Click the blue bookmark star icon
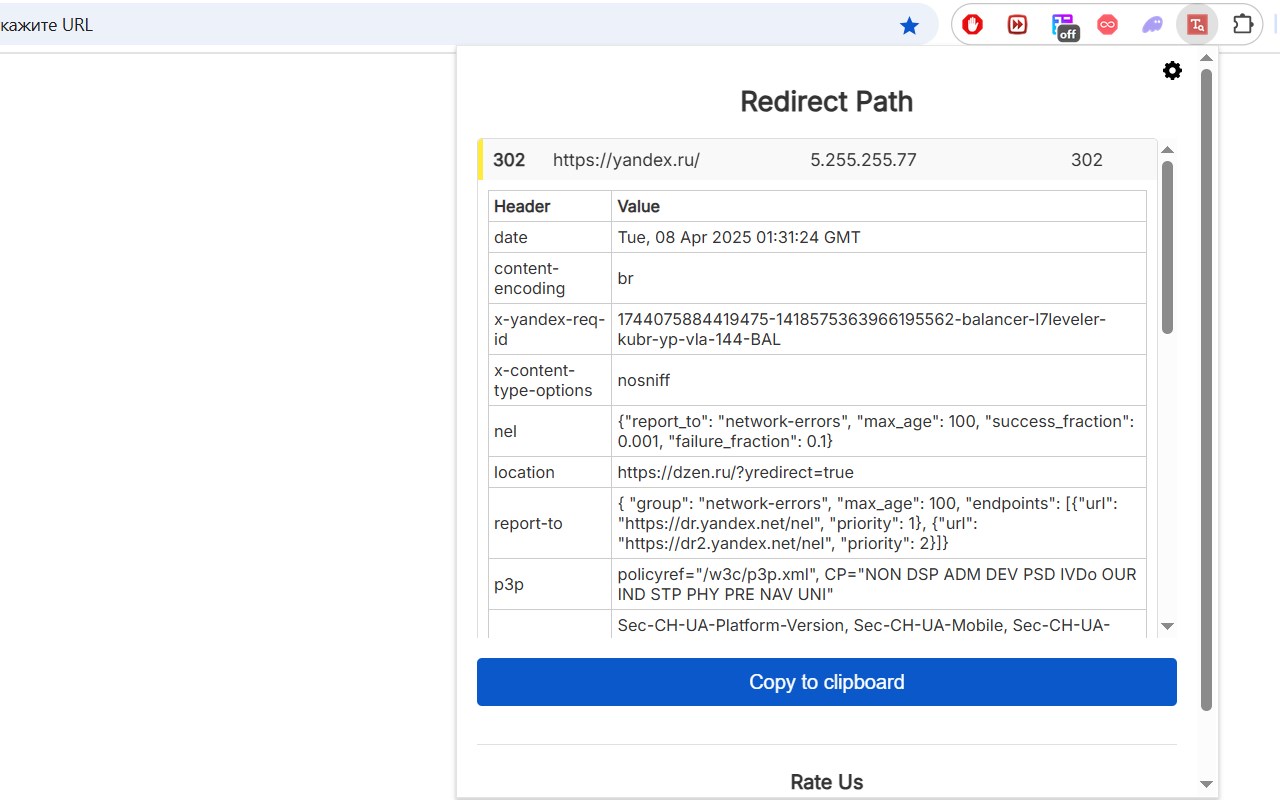Viewport: 1280px width, 800px height. tap(909, 25)
